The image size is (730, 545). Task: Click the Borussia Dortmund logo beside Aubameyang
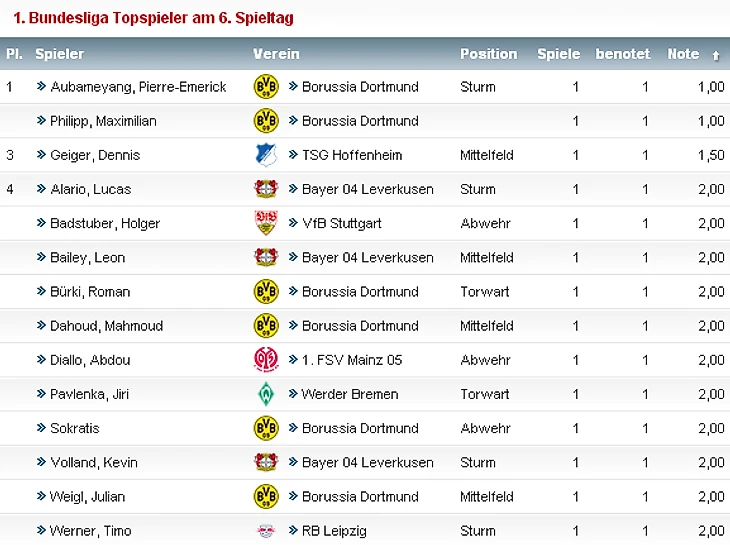266,87
